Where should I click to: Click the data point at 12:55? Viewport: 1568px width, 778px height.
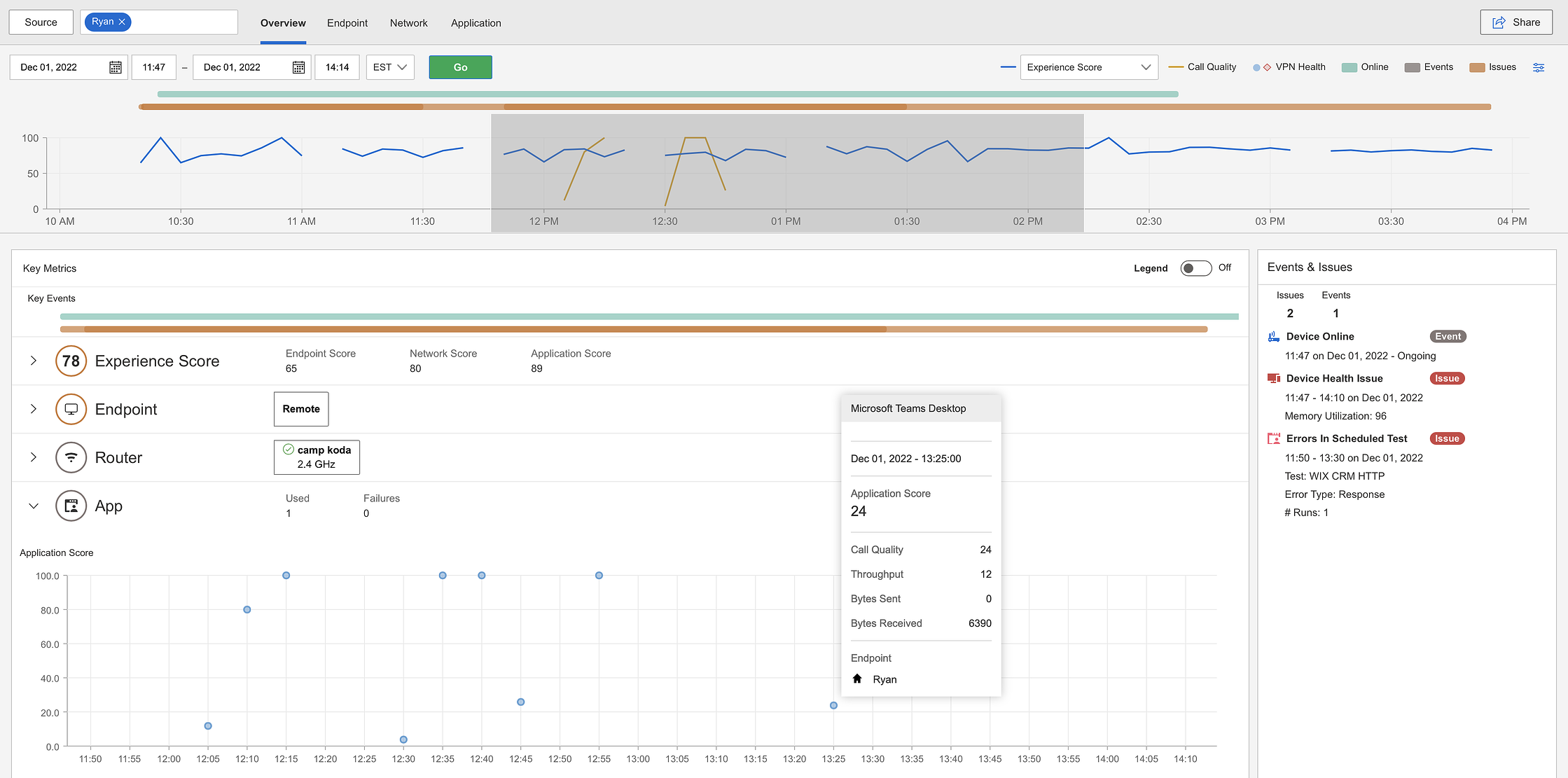click(599, 576)
